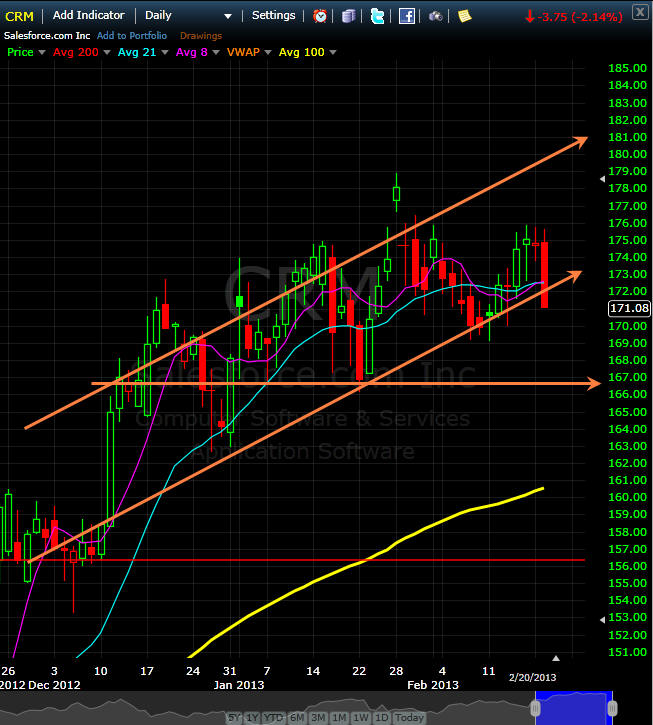The height and width of the screenshot is (725, 653).
Task: Click the Avg 8 indicator label
Action: pyautogui.click(x=191, y=52)
